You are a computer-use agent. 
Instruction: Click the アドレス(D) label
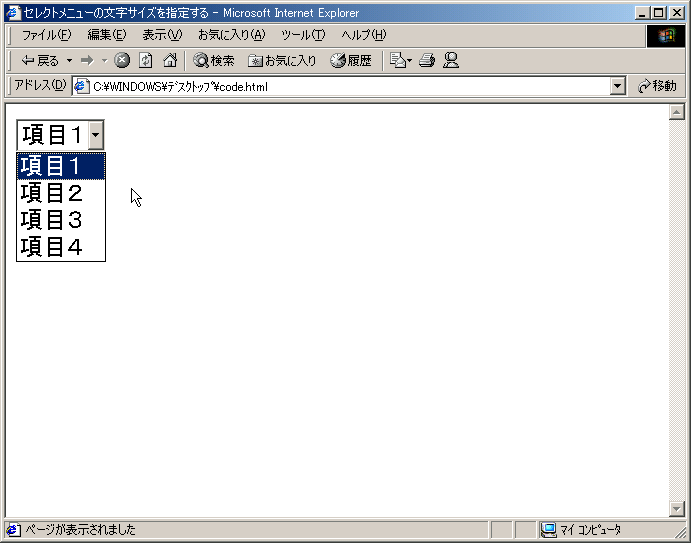(x=40, y=85)
